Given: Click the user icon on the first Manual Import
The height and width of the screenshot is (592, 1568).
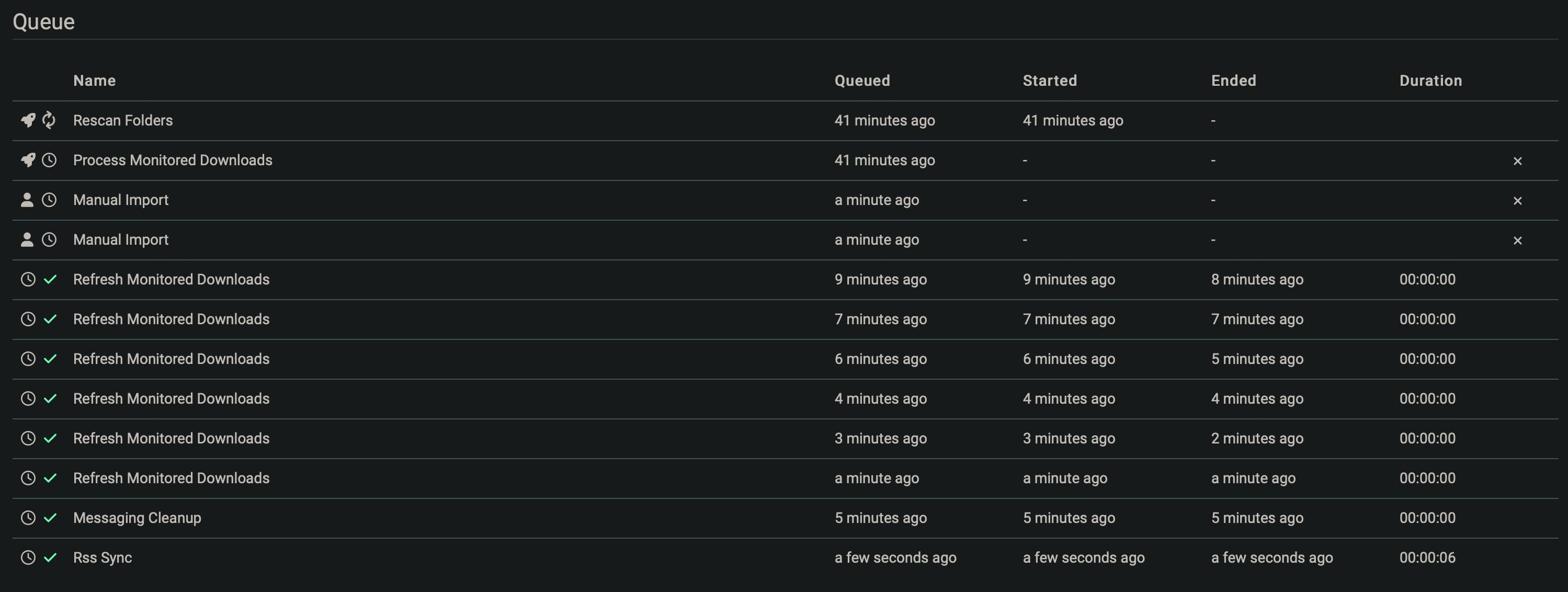Looking at the screenshot, I should [x=27, y=200].
